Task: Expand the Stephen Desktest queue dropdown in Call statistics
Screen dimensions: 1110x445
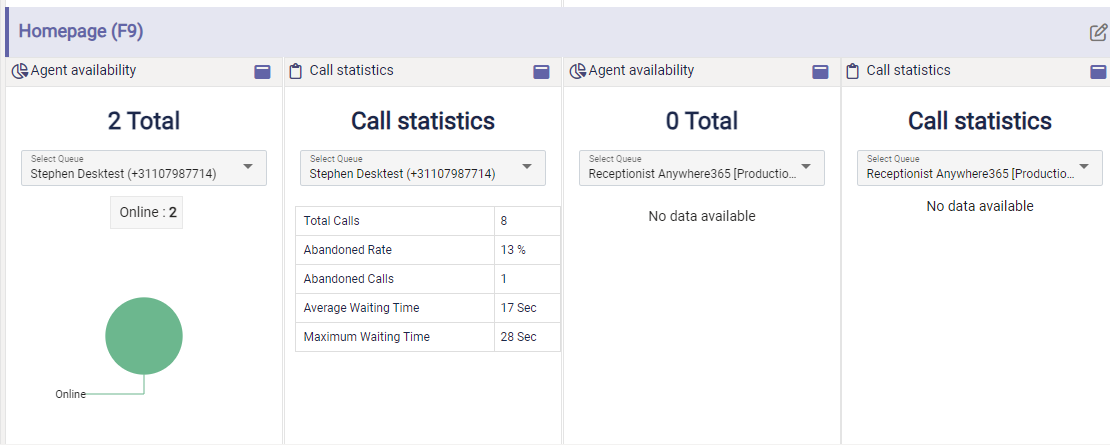Action: click(x=423, y=168)
